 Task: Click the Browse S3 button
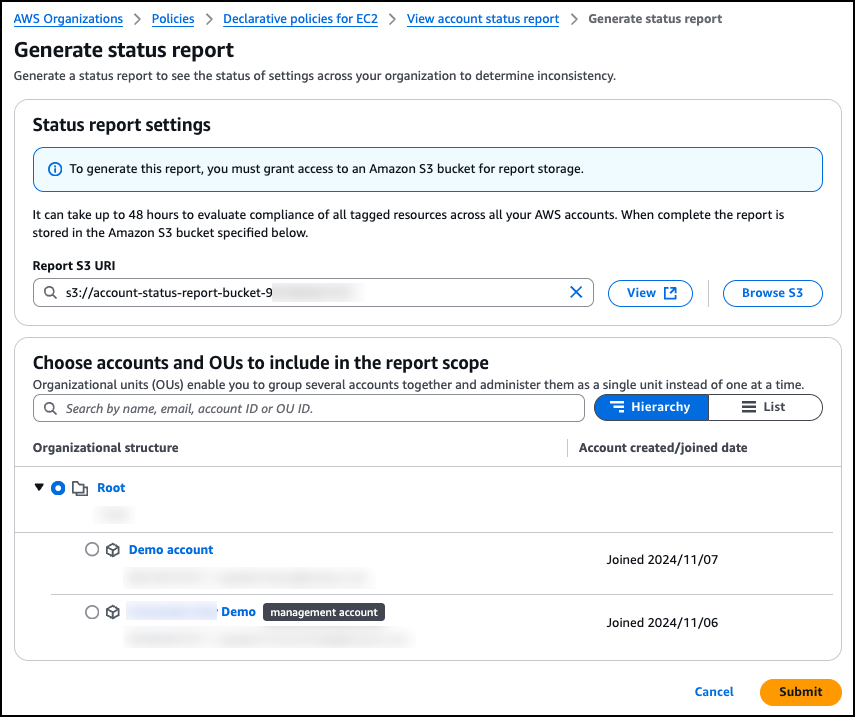[772, 293]
